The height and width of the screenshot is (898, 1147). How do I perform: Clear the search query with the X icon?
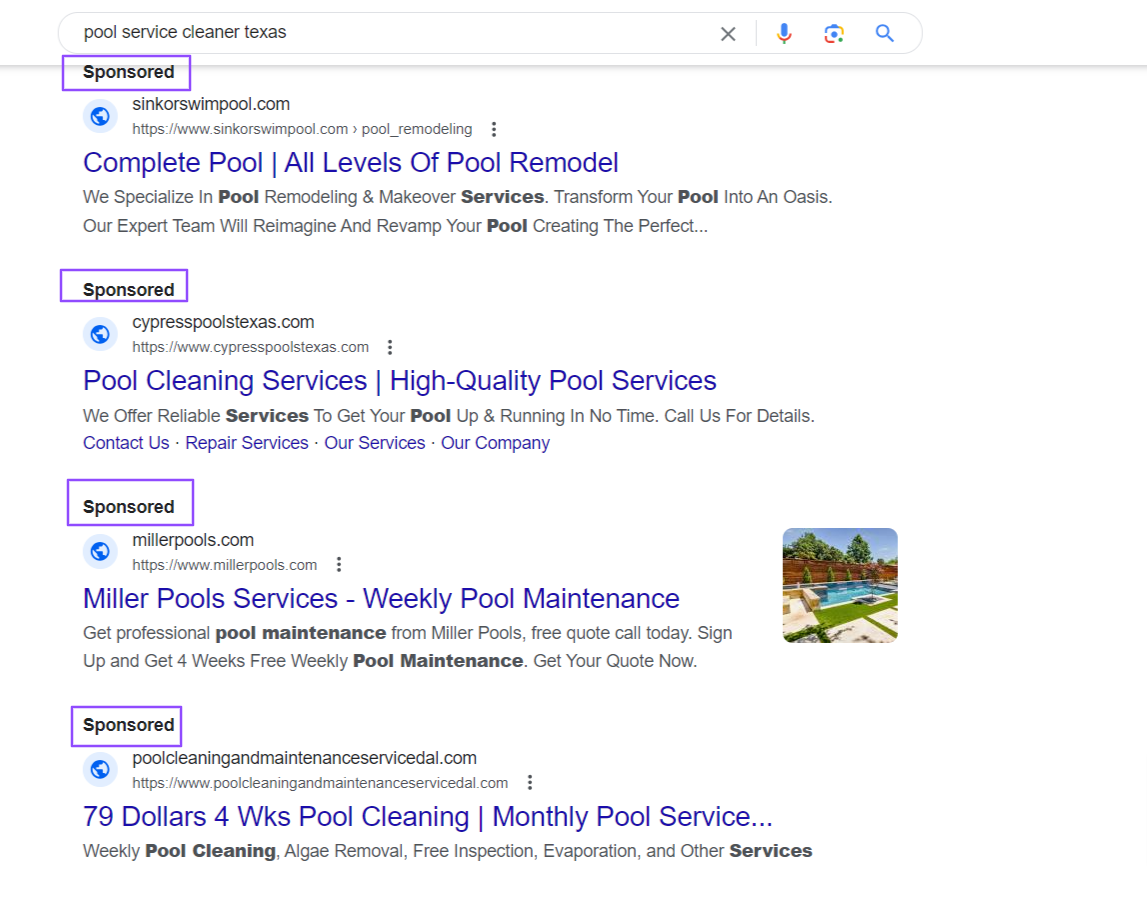pos(728,32)
